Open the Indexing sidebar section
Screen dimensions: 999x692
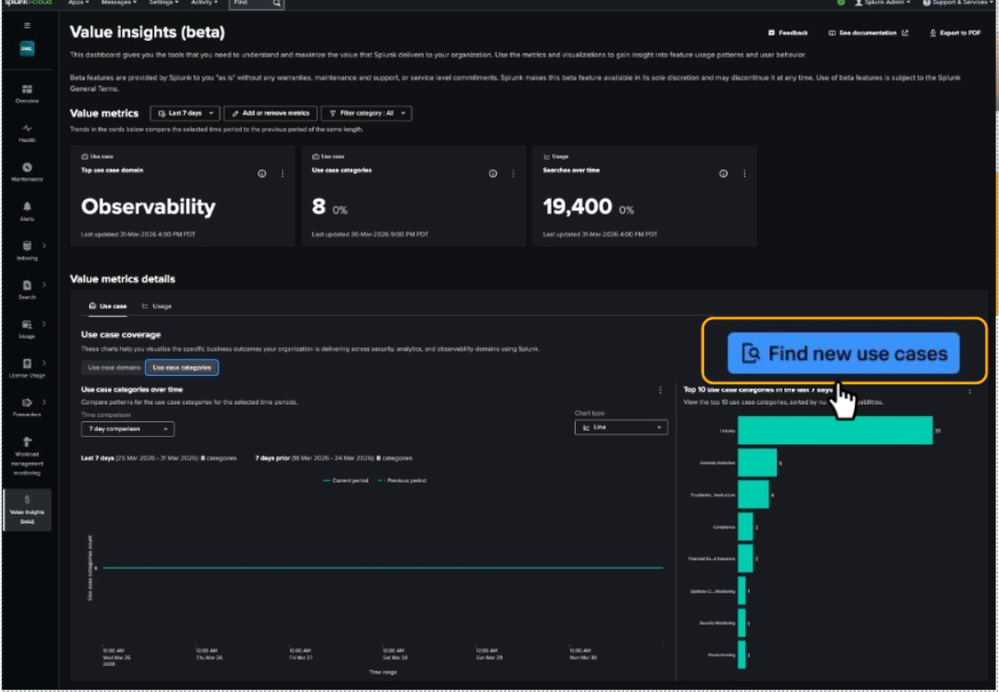click(x=27, y=250)
